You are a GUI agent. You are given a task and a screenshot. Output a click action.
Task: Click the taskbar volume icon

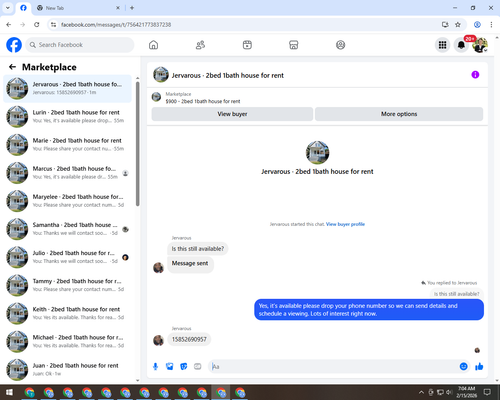point(449,392)
